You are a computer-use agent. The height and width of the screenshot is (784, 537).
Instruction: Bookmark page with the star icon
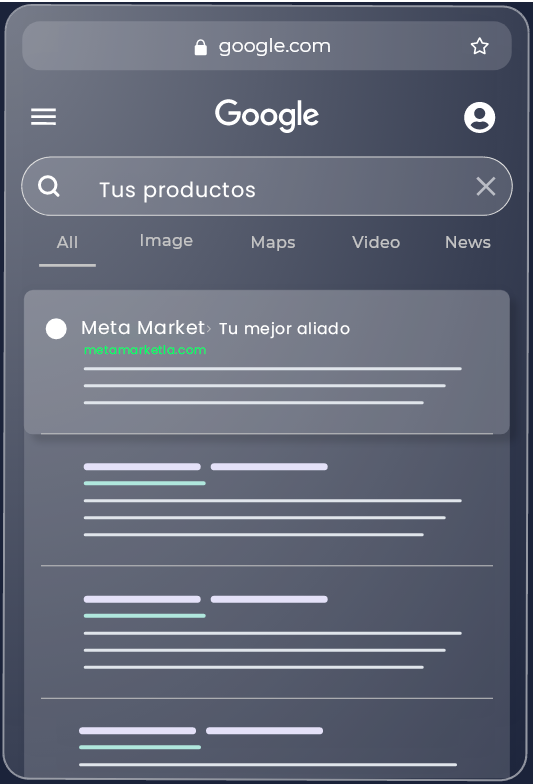click(x=479, y=46)
